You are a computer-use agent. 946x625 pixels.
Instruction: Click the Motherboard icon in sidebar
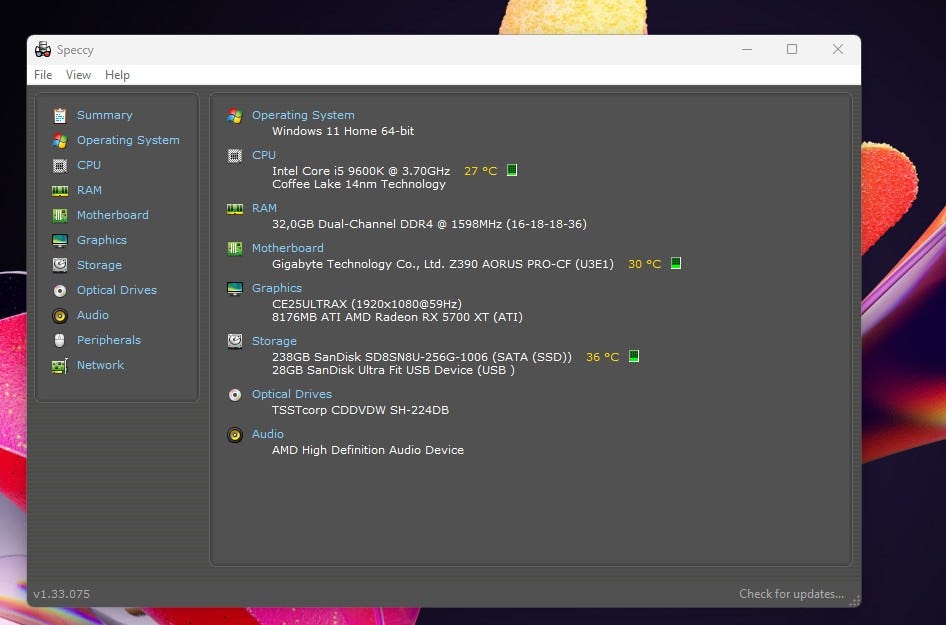click(60, 215)
